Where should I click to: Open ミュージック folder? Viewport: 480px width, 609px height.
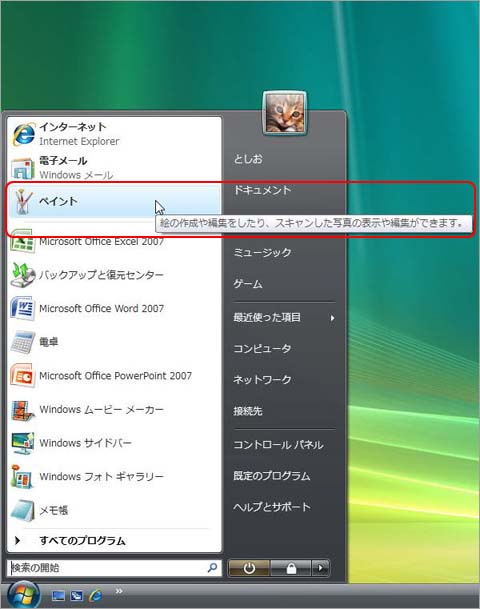point(262,252)
